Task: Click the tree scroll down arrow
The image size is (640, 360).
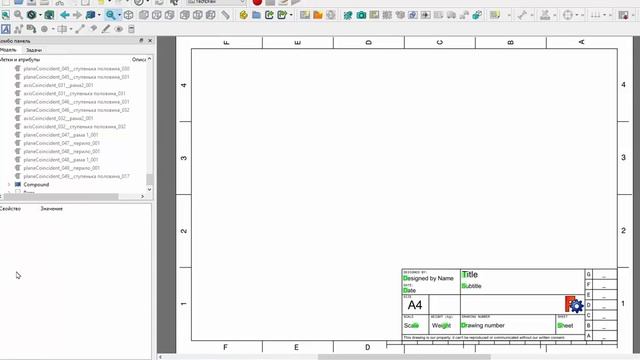Action: tap(150, 189)
